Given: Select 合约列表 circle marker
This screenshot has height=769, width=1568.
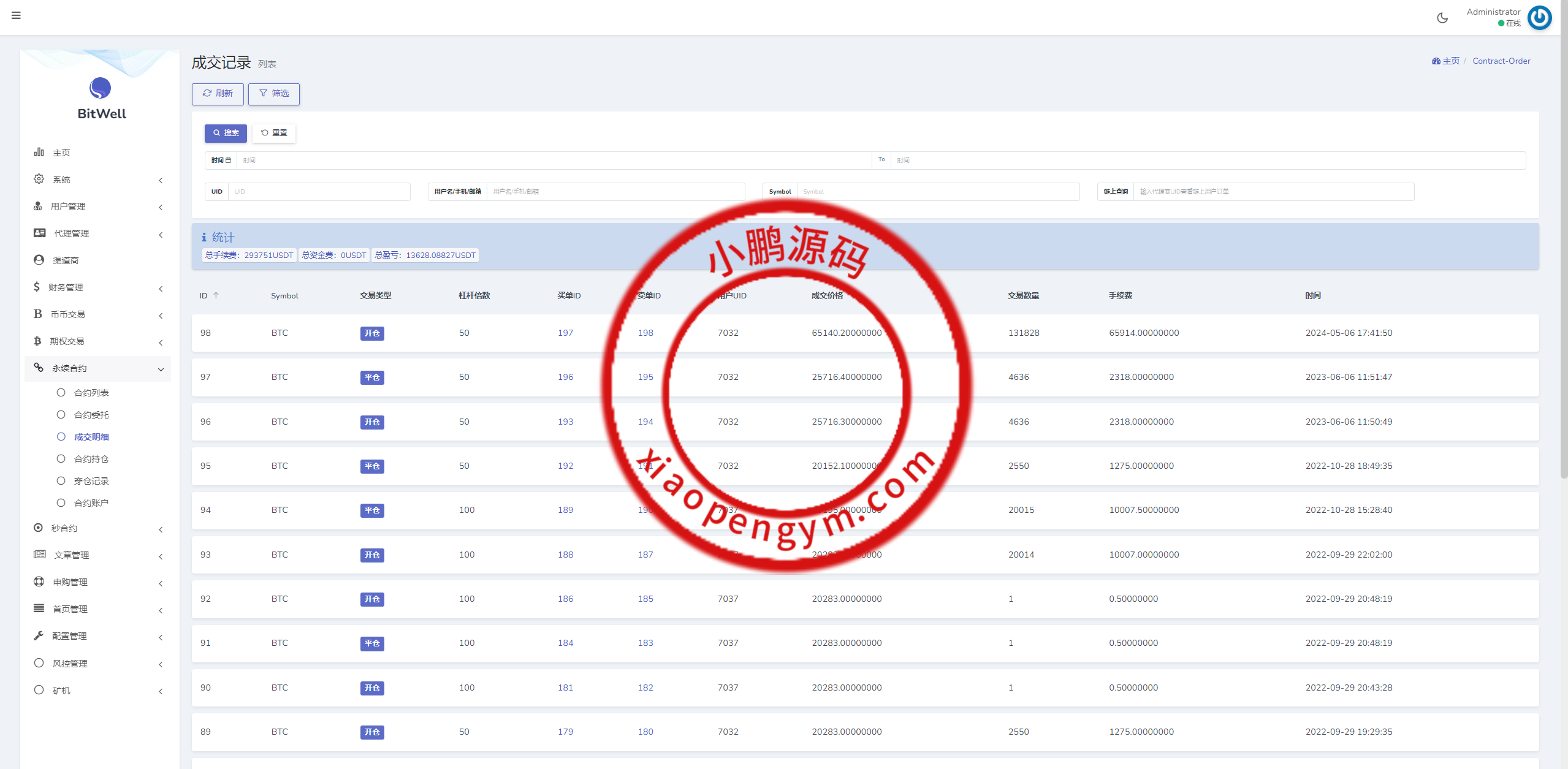Looking at the screenshot, I should click(x=61, y=392).
